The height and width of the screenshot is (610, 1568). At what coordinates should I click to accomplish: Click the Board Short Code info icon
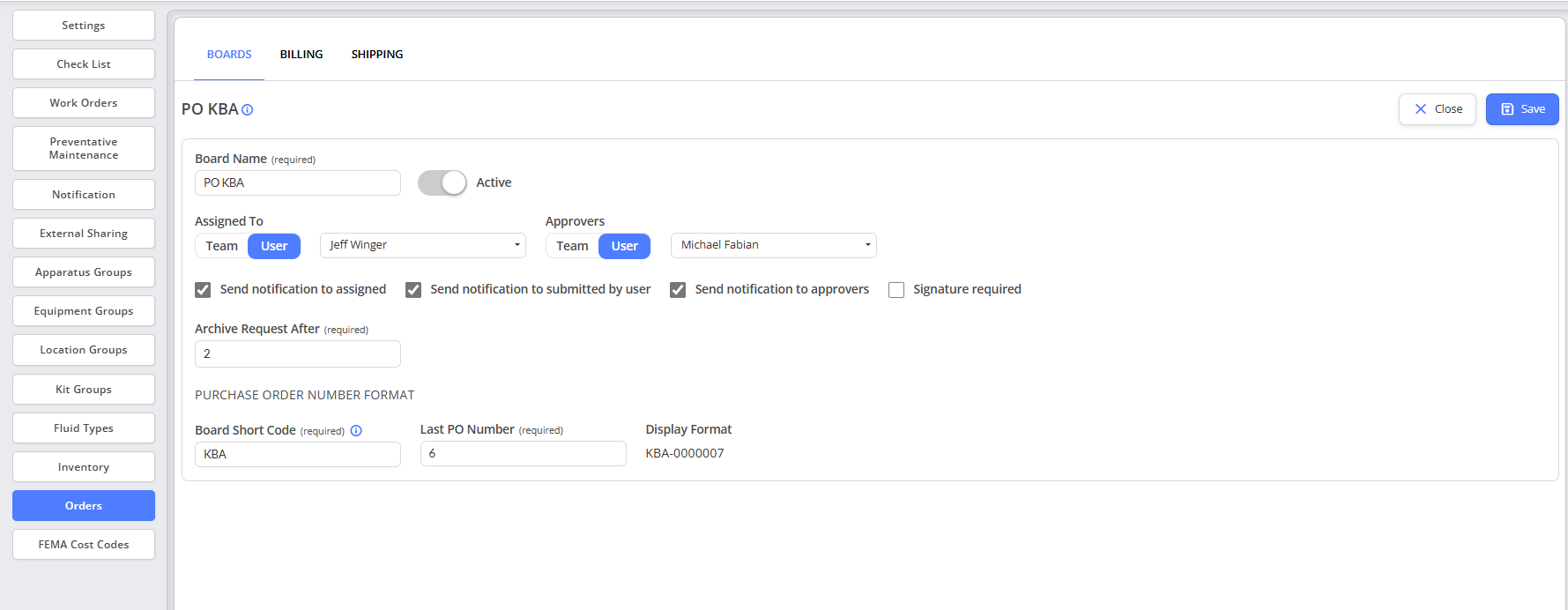(x=356, y=431)
